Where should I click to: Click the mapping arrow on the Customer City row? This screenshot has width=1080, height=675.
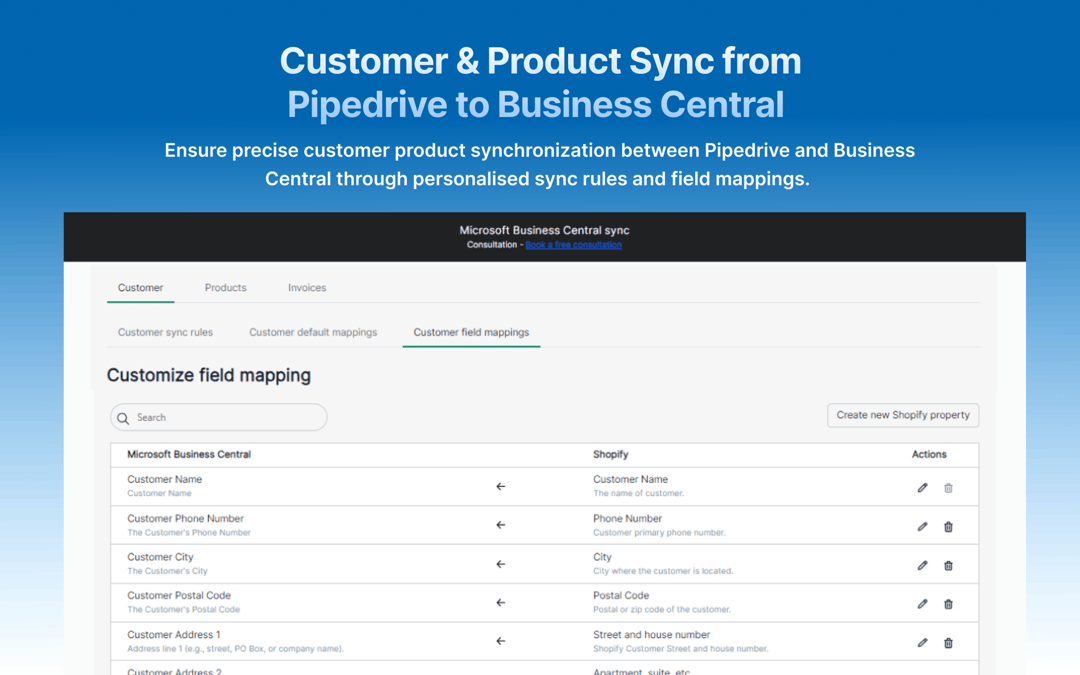tap(500, 564)
